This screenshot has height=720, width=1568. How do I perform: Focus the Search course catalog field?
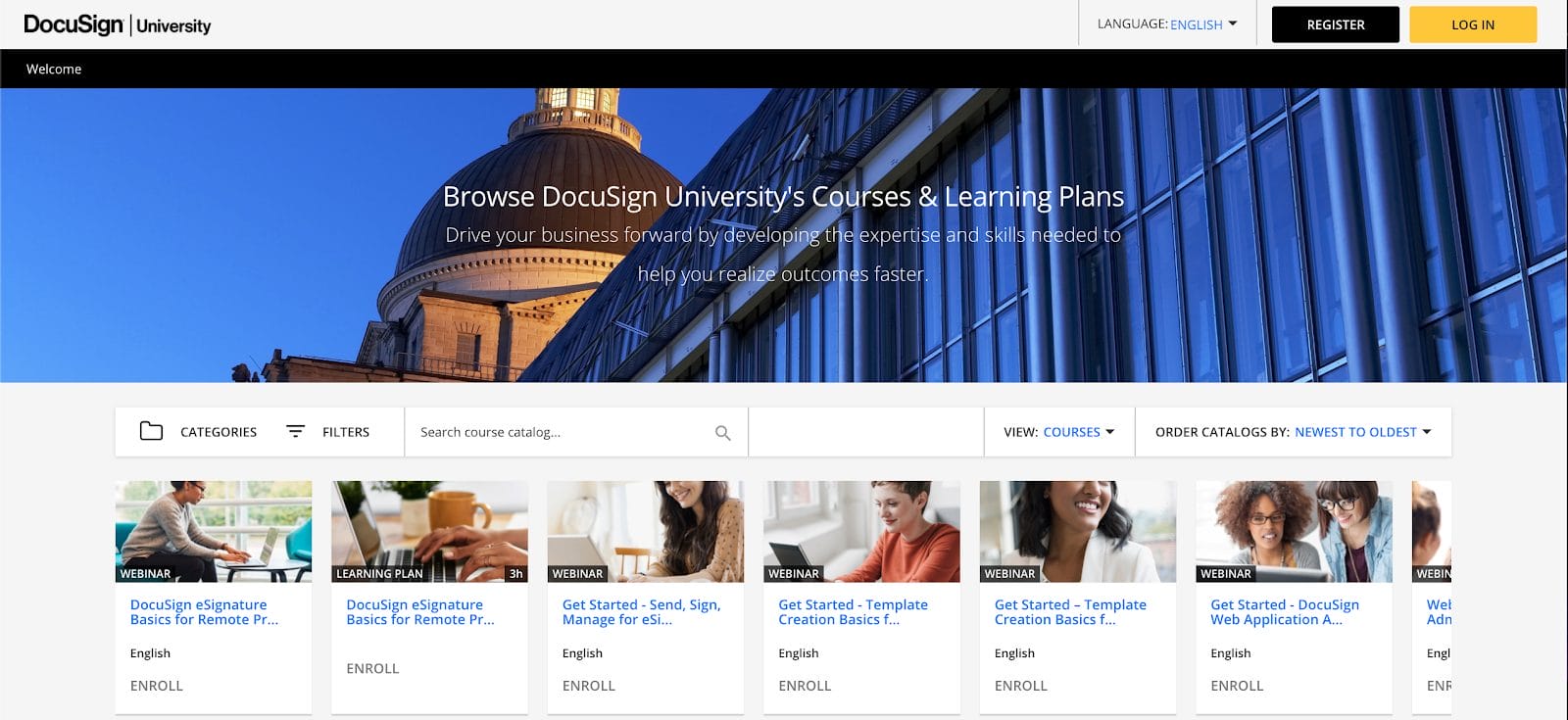point(559,432)
